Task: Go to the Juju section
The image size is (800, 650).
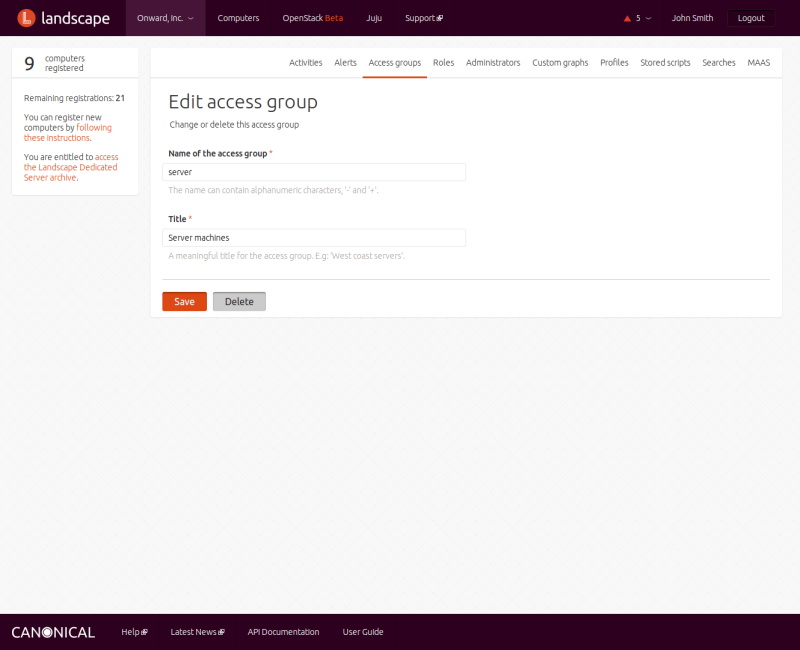Action: point(374,18)
